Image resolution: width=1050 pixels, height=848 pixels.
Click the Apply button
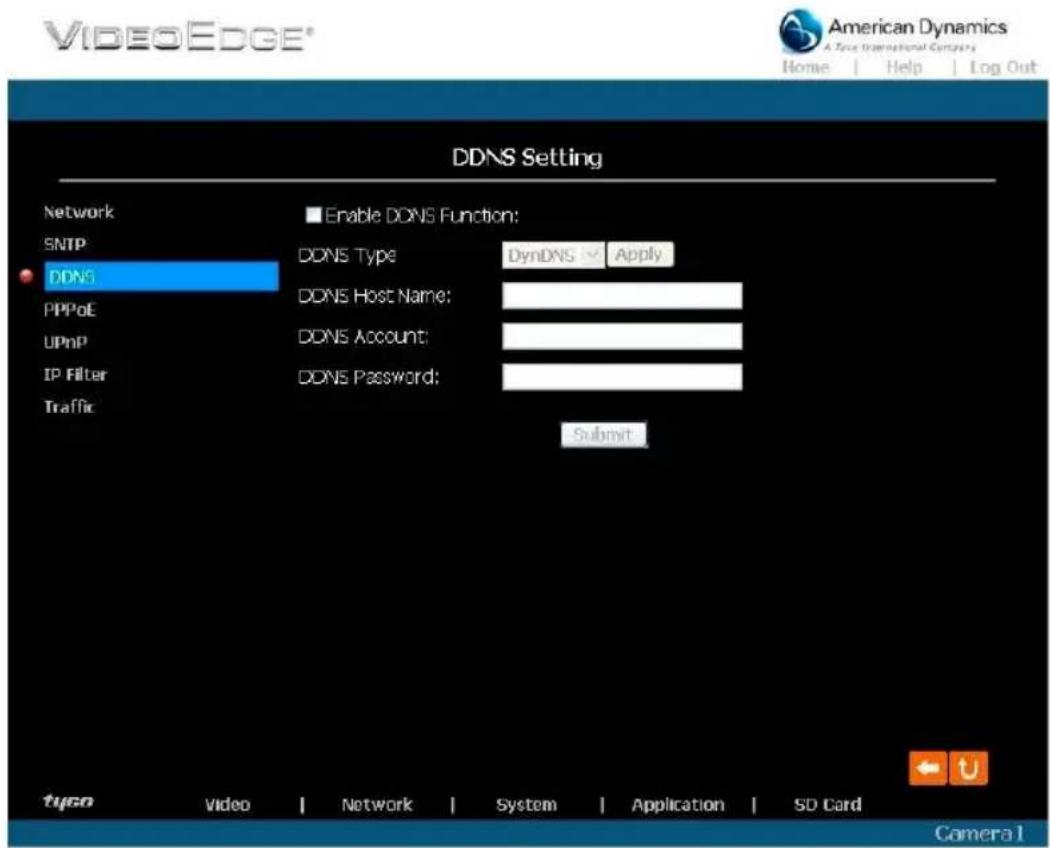click(640, 255)
